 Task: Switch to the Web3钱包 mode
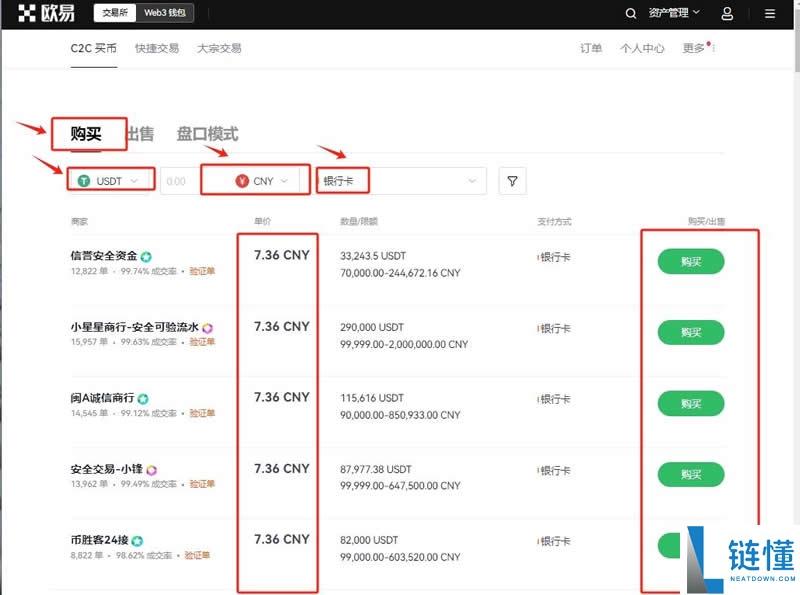164,13
